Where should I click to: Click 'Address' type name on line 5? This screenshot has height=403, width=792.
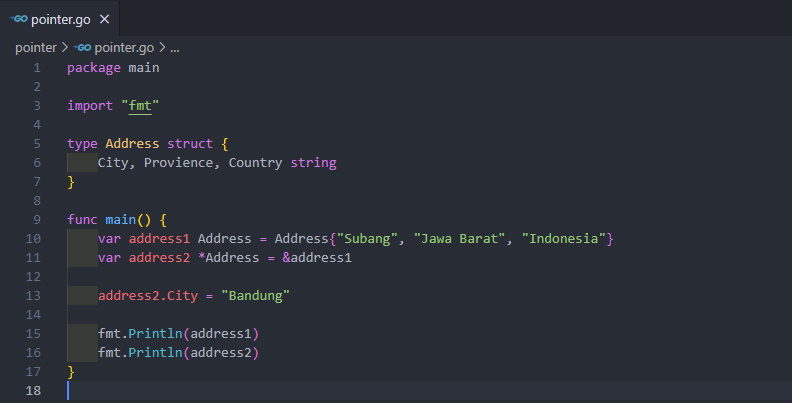(132, 143)
